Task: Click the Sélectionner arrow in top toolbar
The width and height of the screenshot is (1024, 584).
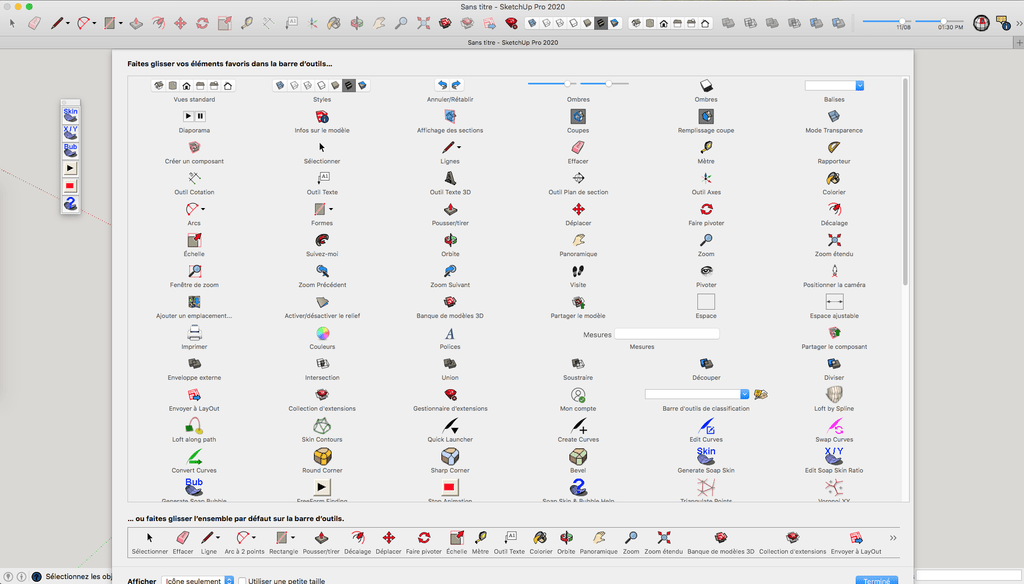Action: tap(12, 24)
